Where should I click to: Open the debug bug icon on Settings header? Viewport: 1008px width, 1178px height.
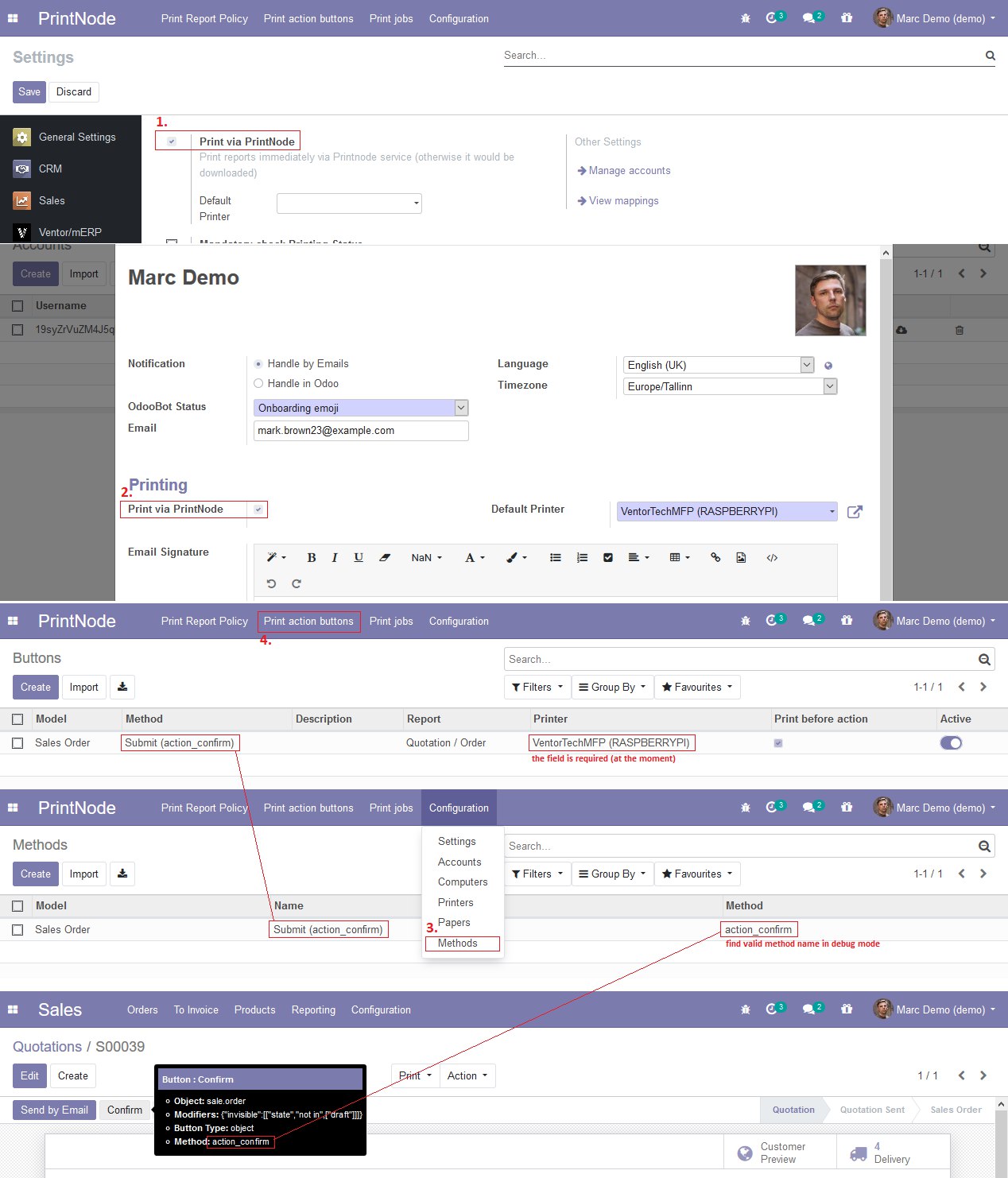click(x=746, y=18)
